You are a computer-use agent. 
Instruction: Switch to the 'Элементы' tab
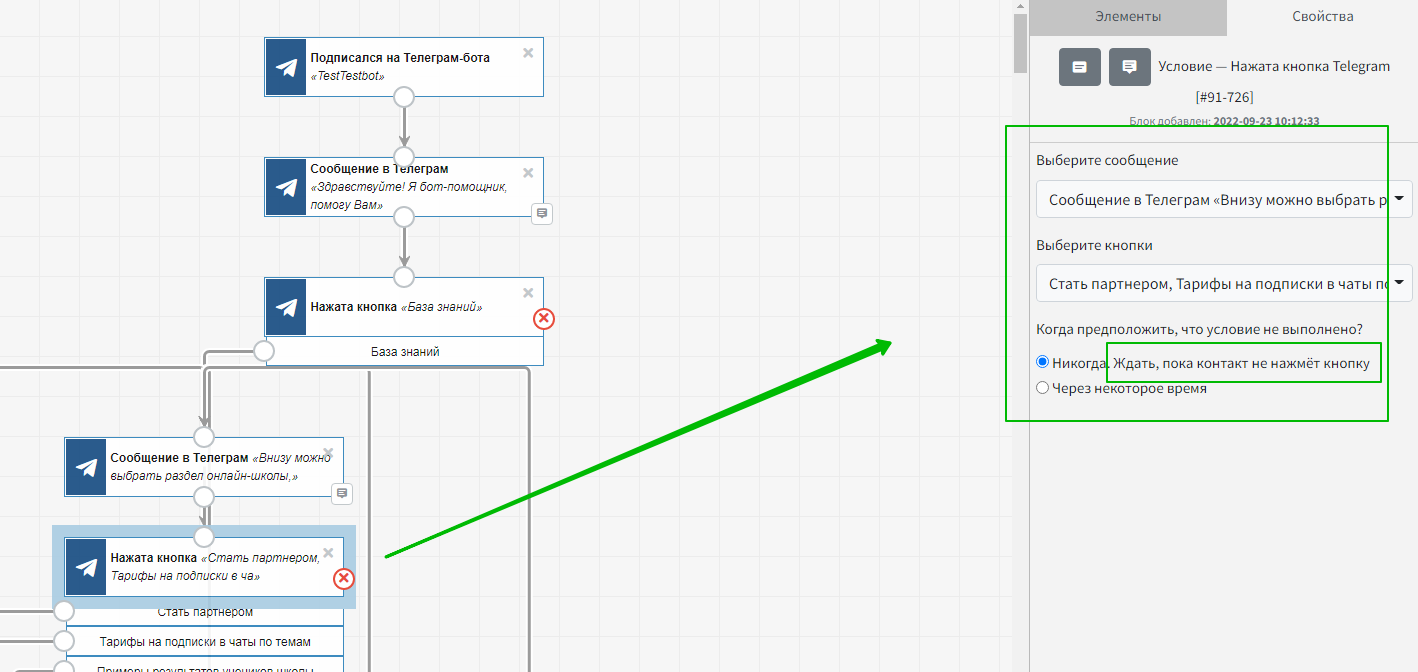pos(1128,17)
